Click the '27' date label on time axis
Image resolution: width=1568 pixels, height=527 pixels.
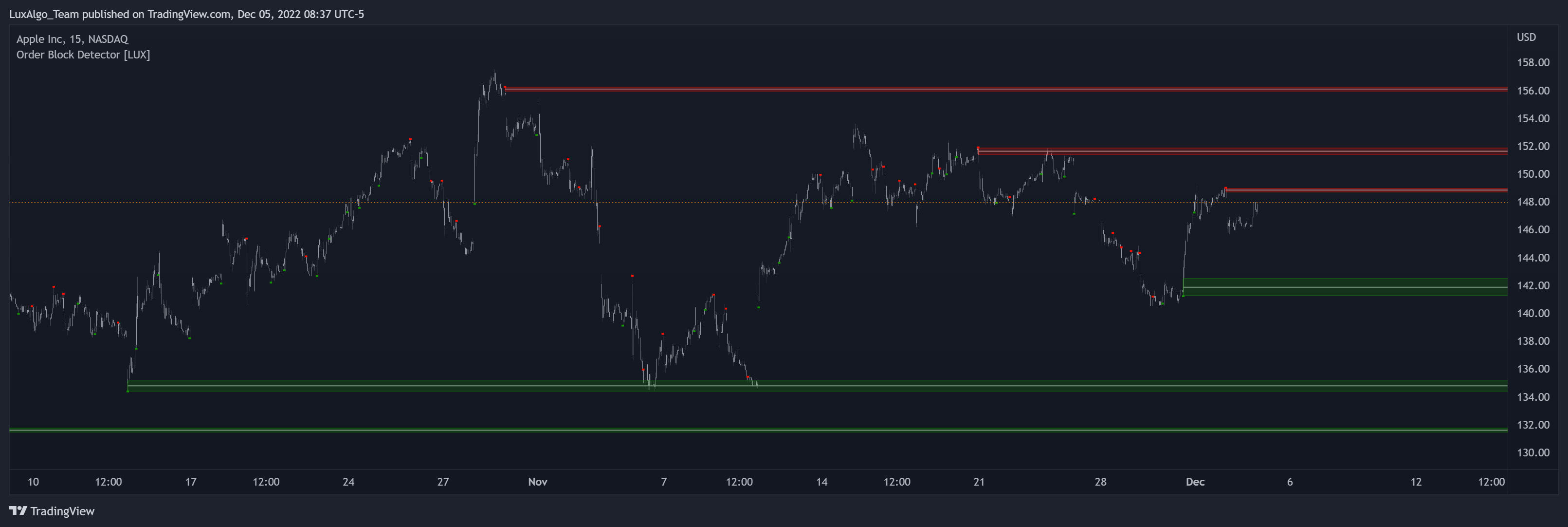coord(443,482)
